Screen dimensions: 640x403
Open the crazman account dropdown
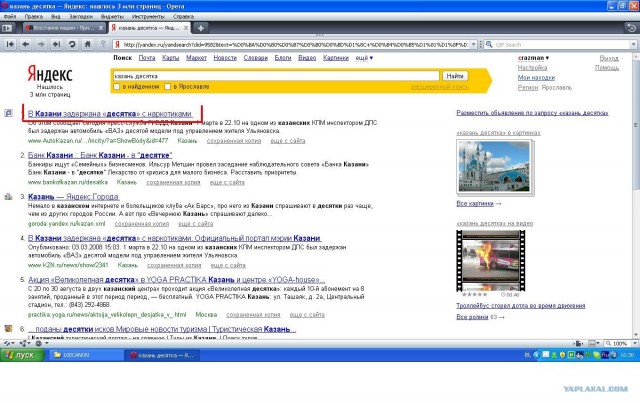point(534,58)
